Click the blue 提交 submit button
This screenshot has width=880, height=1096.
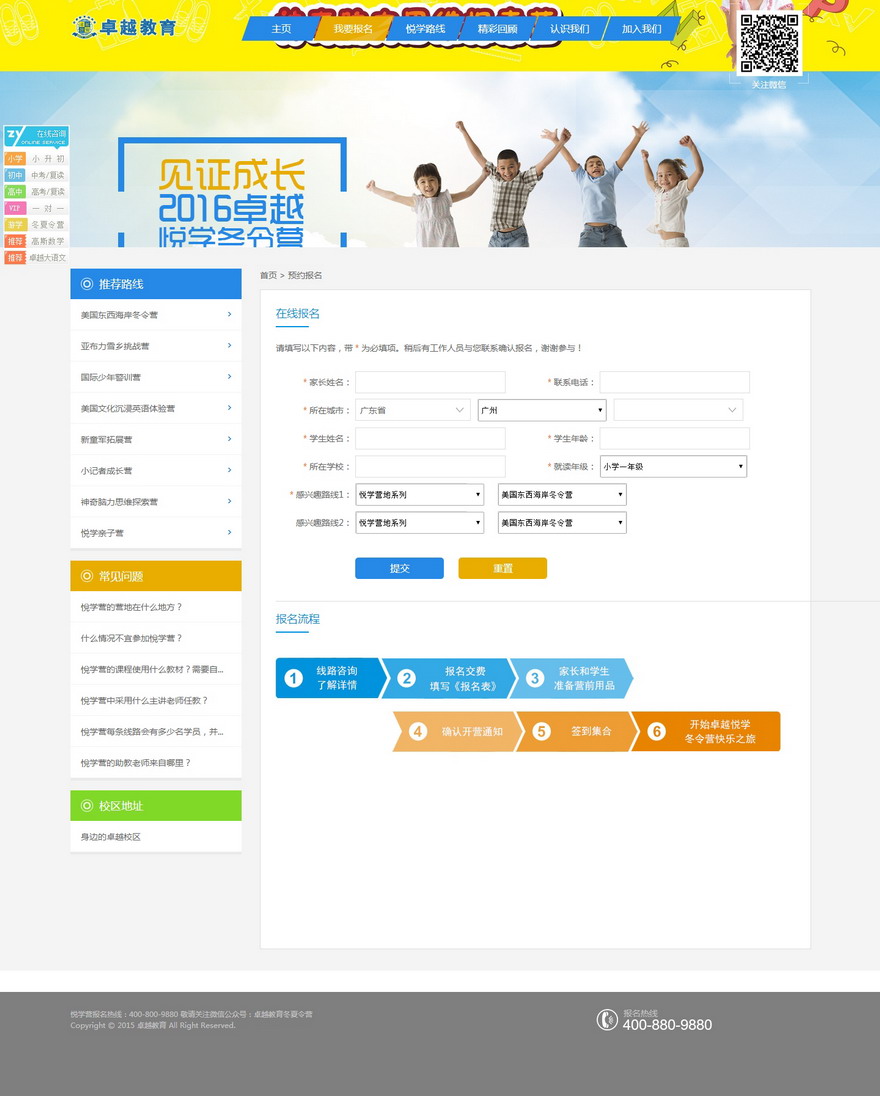point(399,568)
